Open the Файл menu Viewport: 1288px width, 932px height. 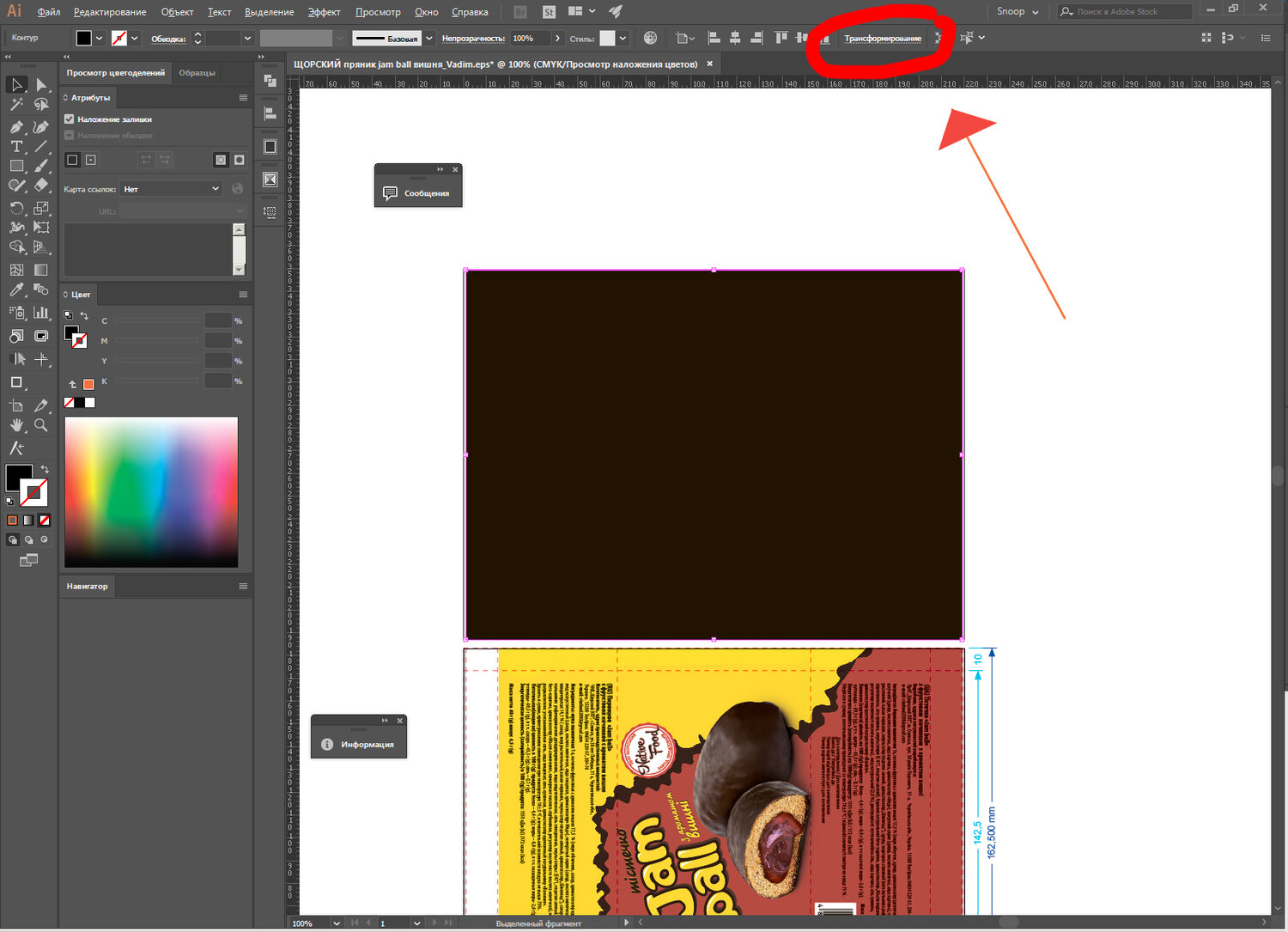(x=49, y=12)
